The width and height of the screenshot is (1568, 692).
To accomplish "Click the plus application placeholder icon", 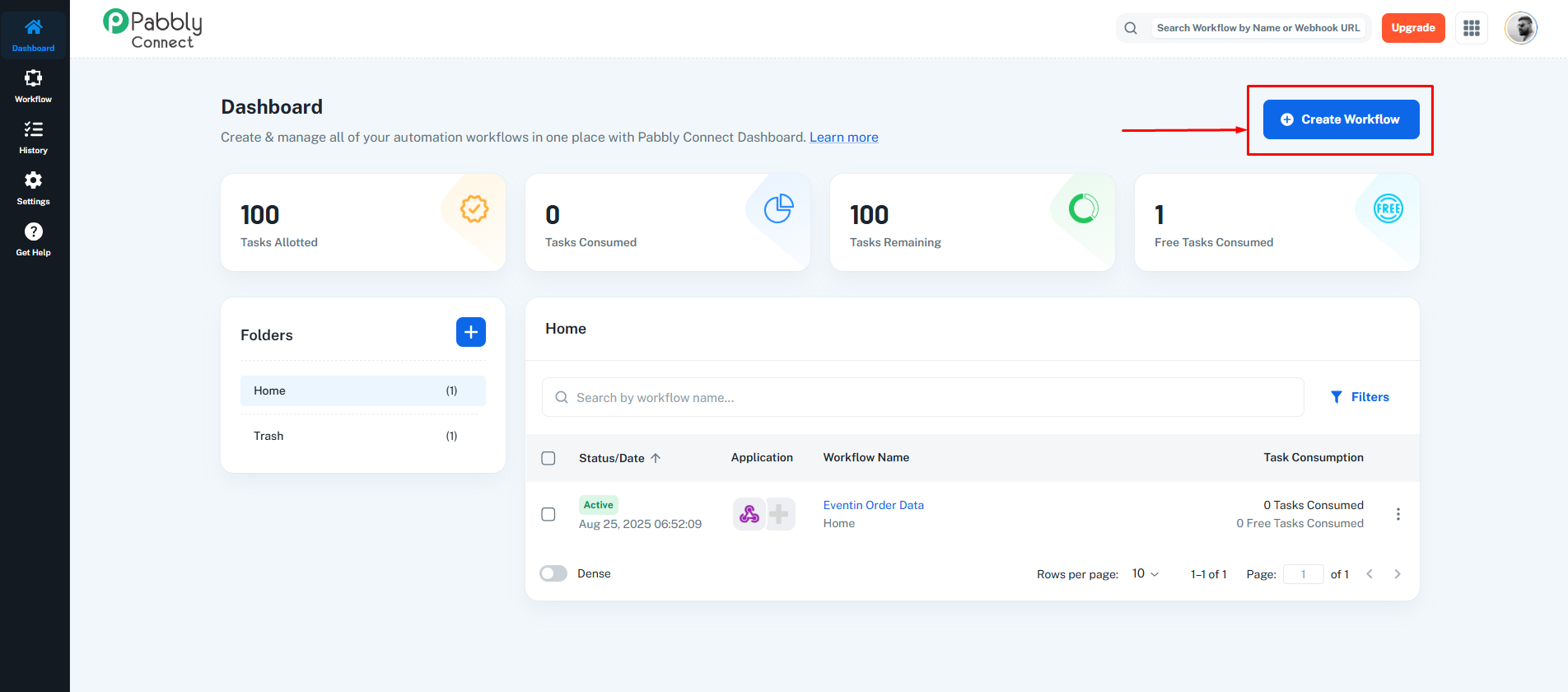I will click(780, 514).
